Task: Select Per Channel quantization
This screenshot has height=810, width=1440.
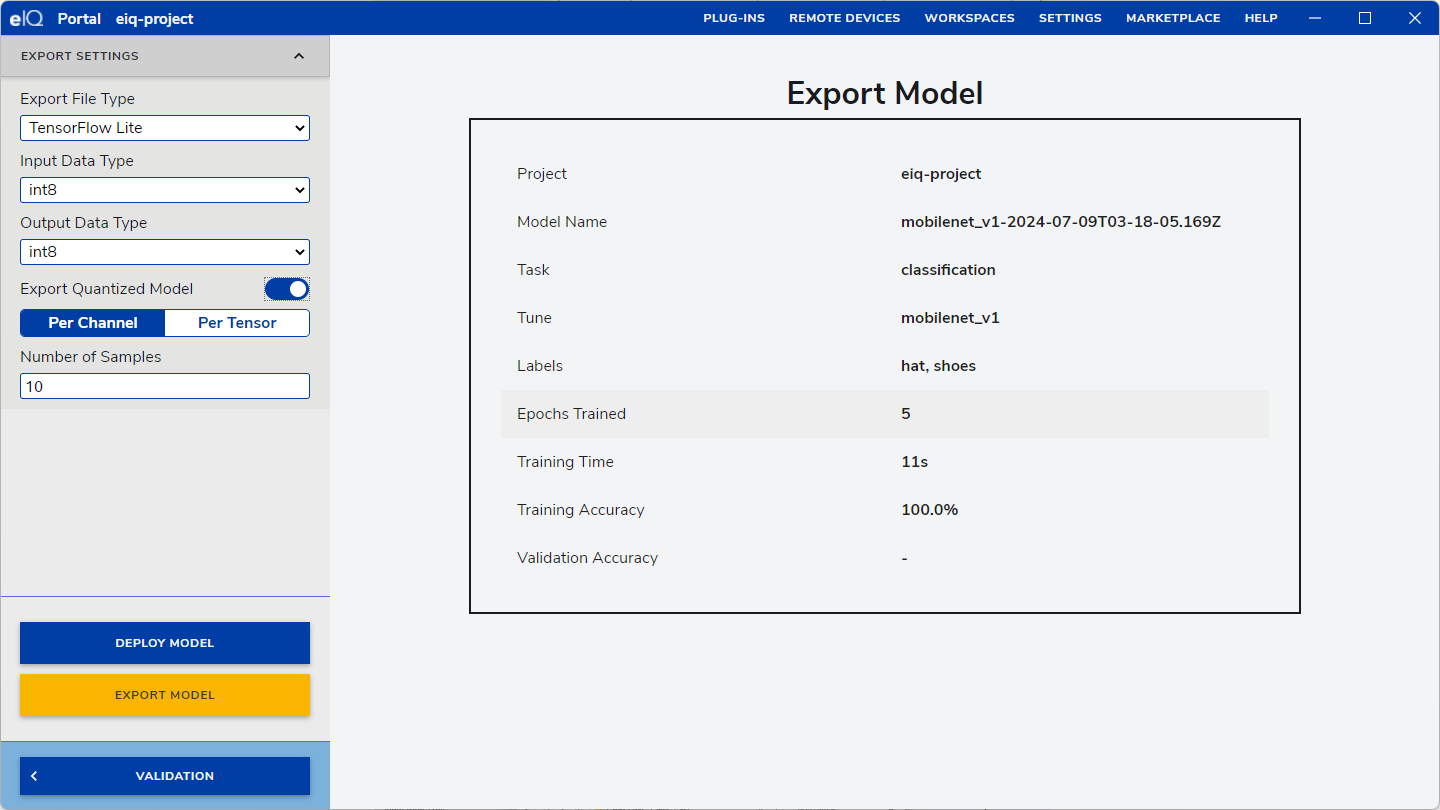Action: [93, 323]
